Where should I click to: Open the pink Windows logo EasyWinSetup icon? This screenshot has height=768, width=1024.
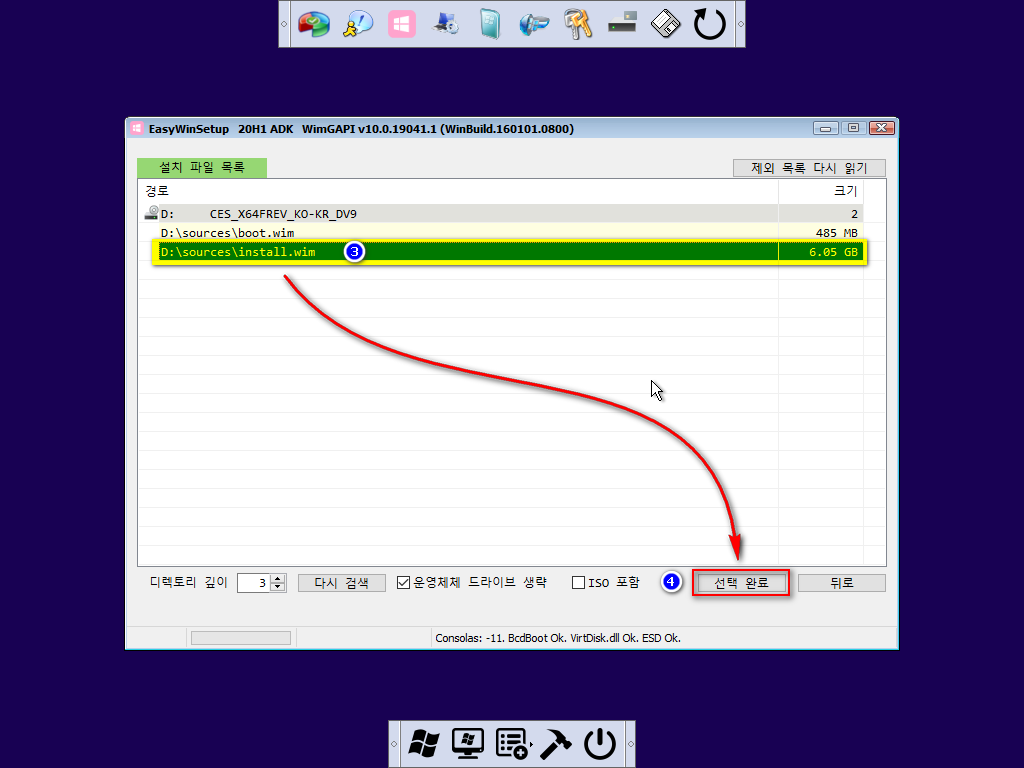[x=402, y=24]
